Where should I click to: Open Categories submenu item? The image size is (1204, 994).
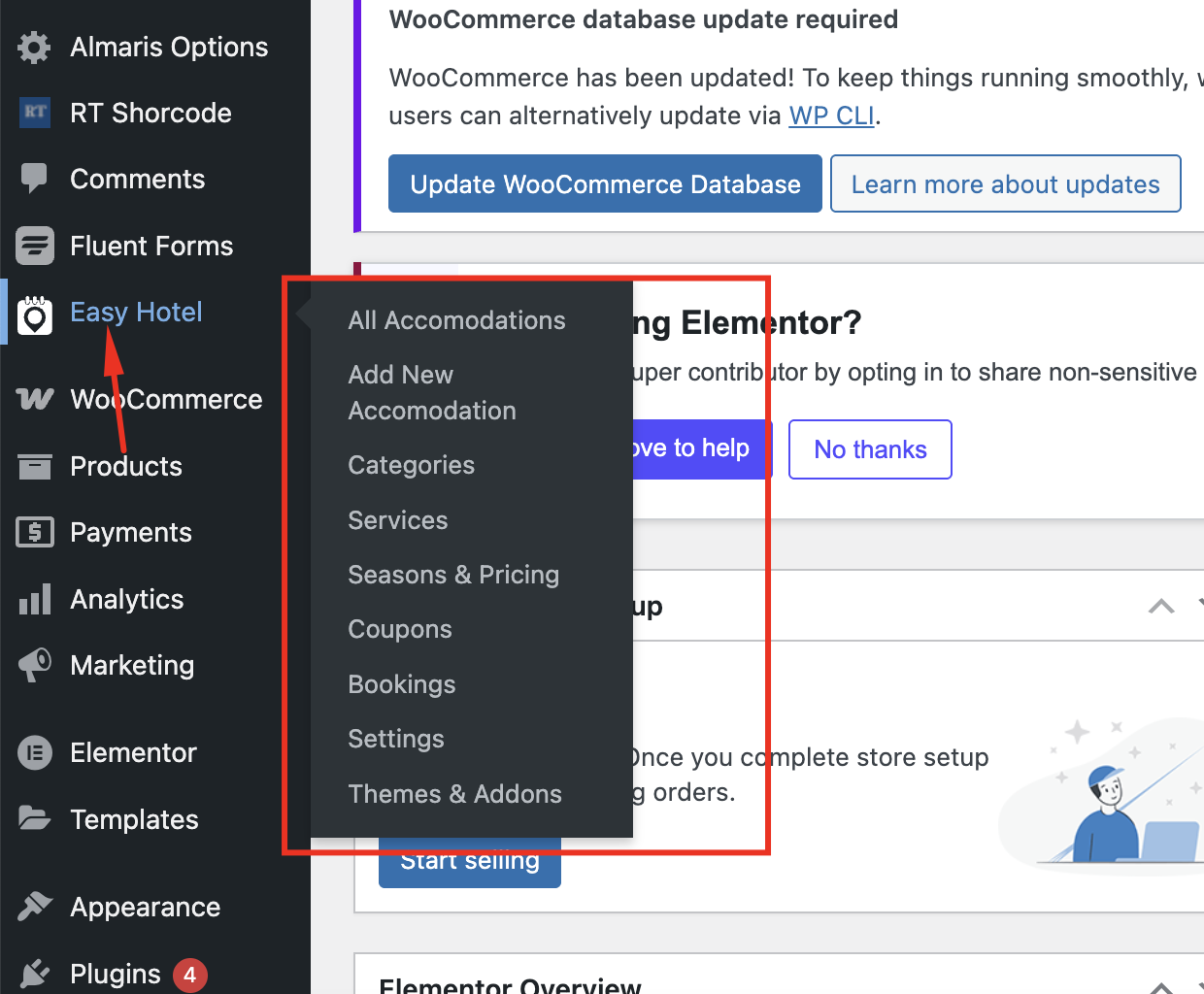click(x=412, y=465)
